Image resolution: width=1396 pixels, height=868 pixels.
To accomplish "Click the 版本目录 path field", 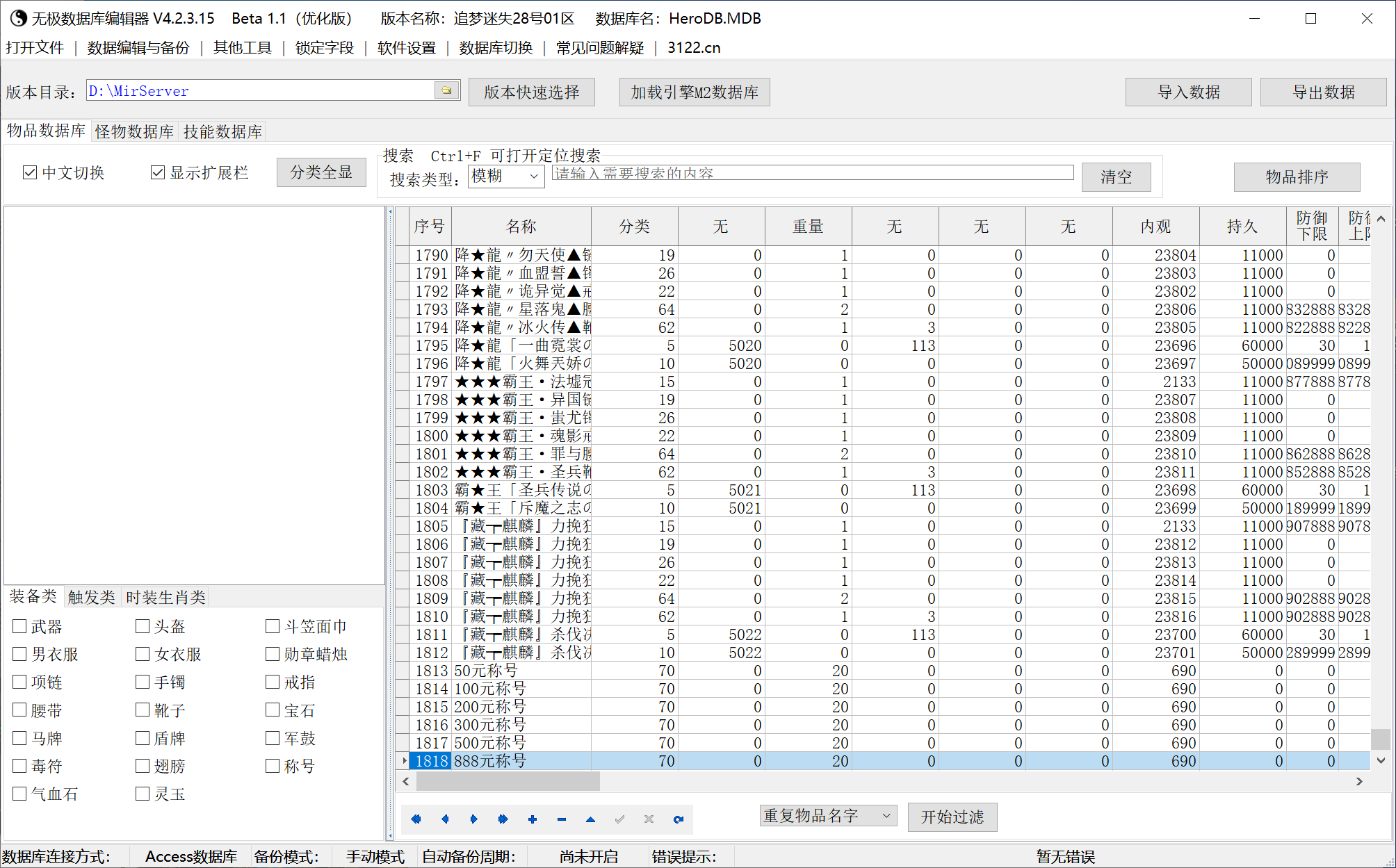I will [261, 90].
